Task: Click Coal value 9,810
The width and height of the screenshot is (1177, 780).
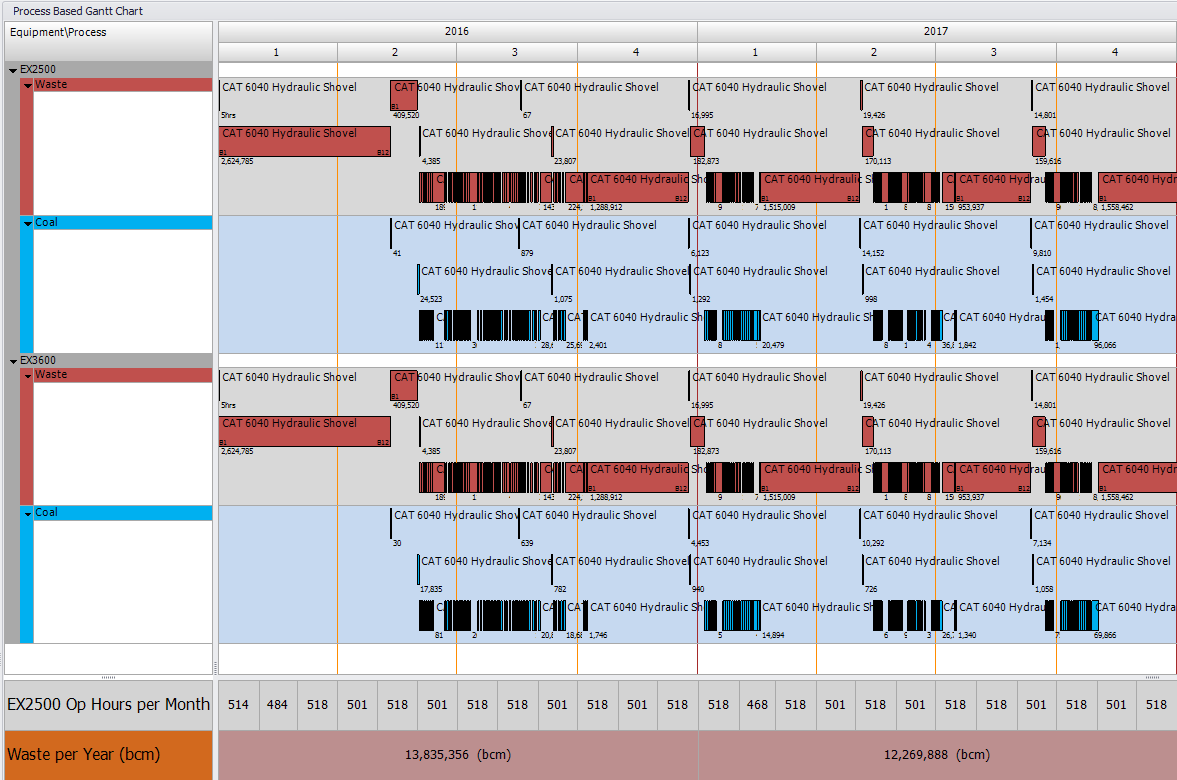Action: coord(1043,254)
